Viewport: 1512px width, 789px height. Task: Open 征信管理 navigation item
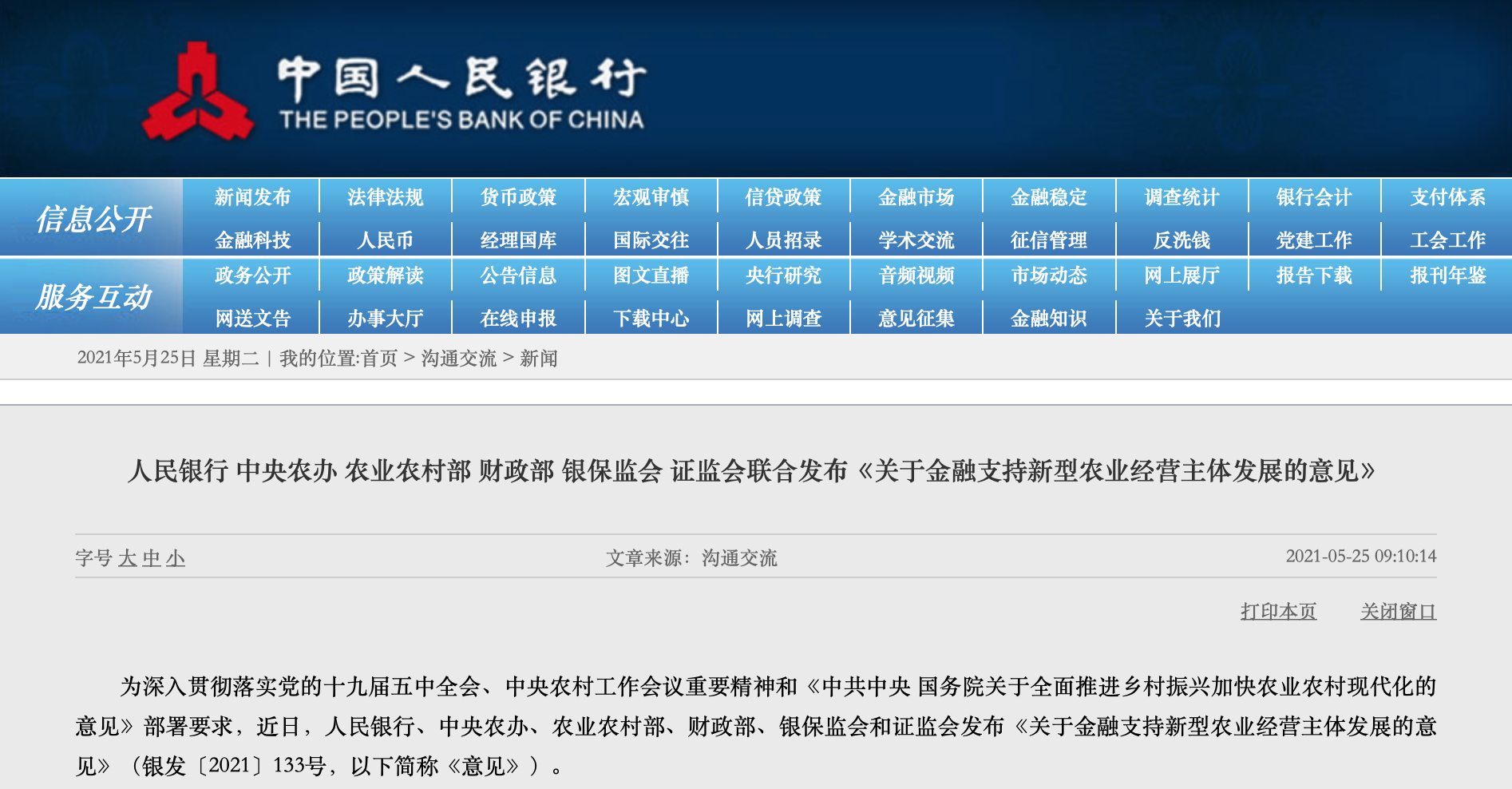1048,240
